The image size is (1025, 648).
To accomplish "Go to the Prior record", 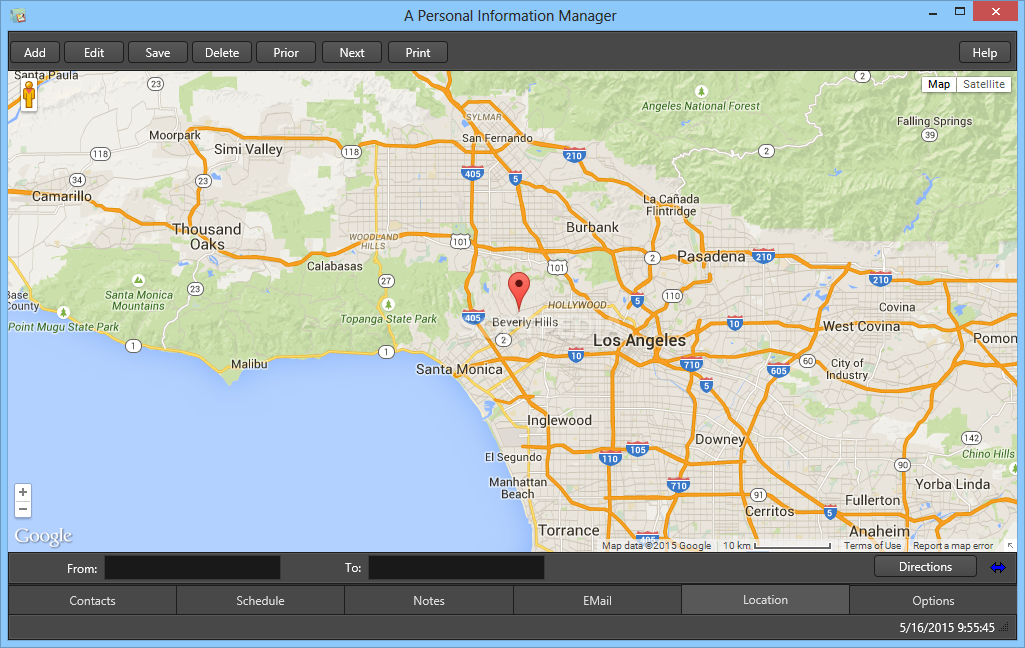I will click(x=286, y=52).
